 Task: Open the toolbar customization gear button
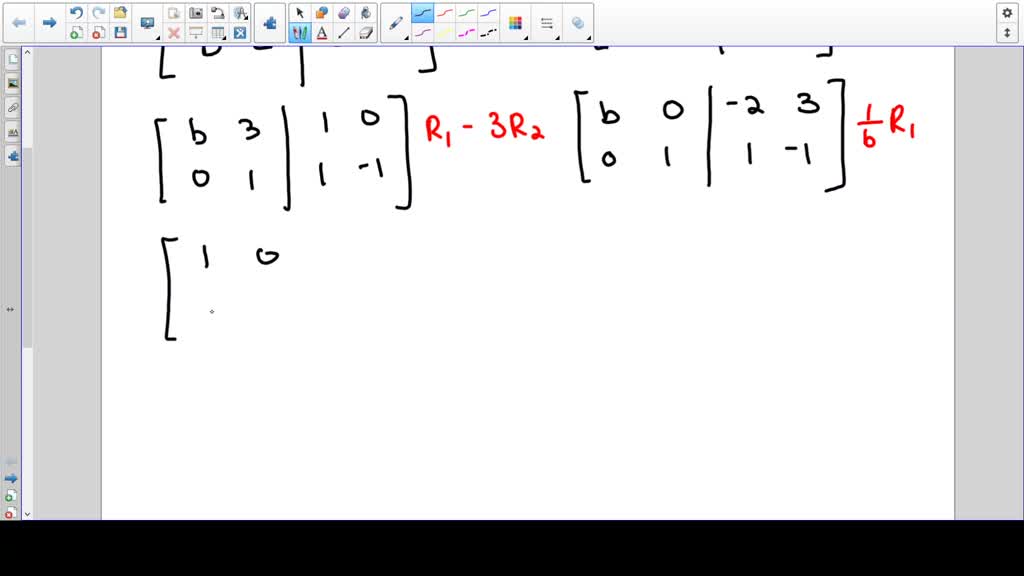point(1008,10)
